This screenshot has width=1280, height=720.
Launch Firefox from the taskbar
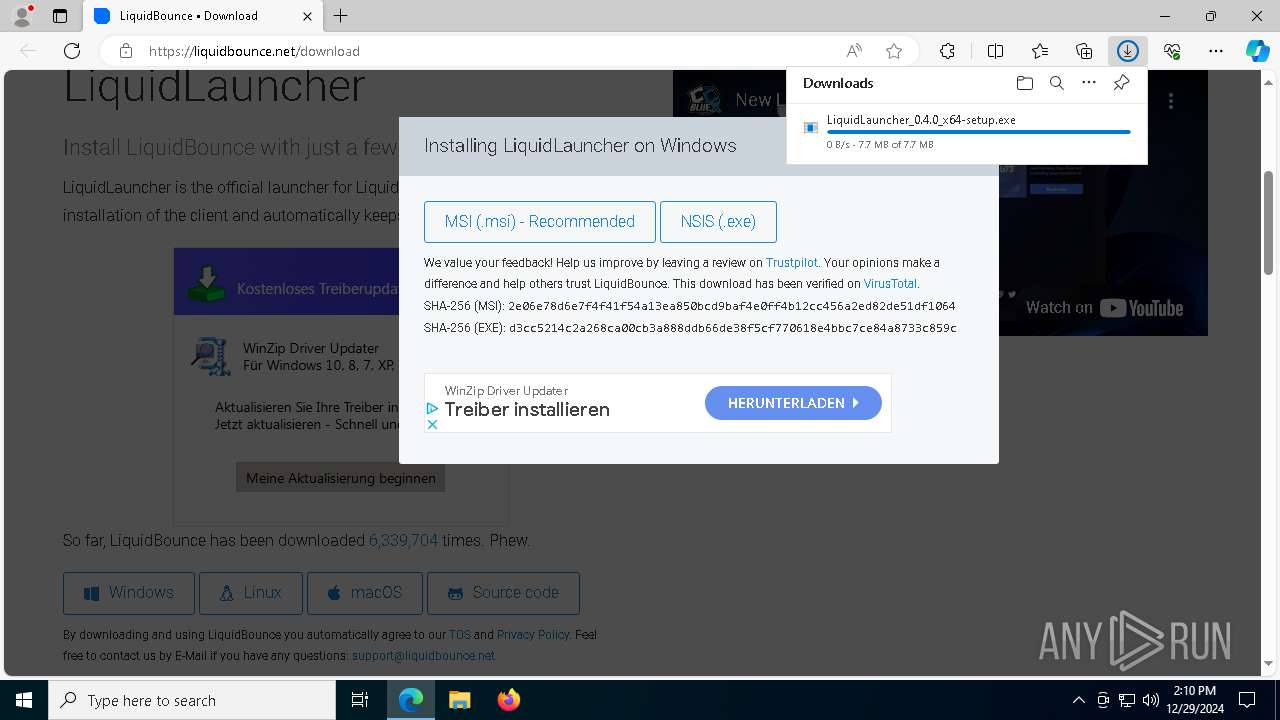pos(509,700)
